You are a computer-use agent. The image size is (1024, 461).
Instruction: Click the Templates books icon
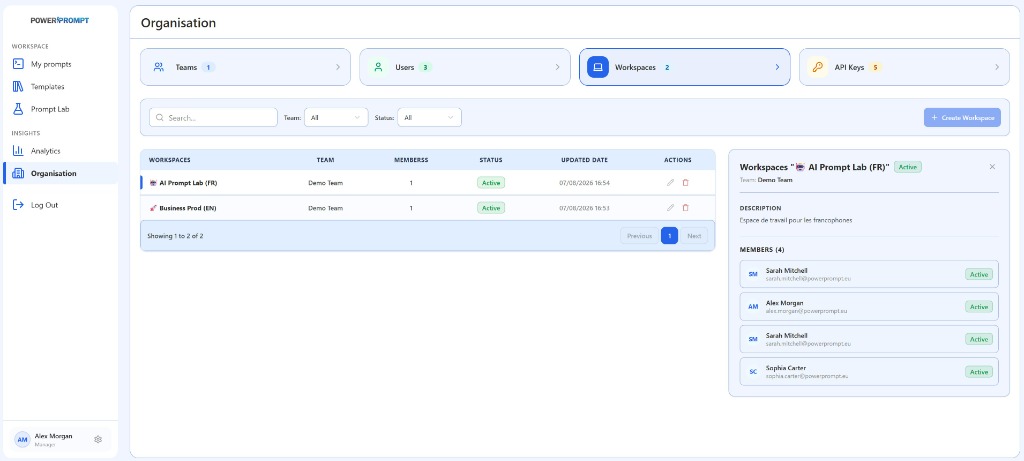pyautogui.click(x=18, y=86)
